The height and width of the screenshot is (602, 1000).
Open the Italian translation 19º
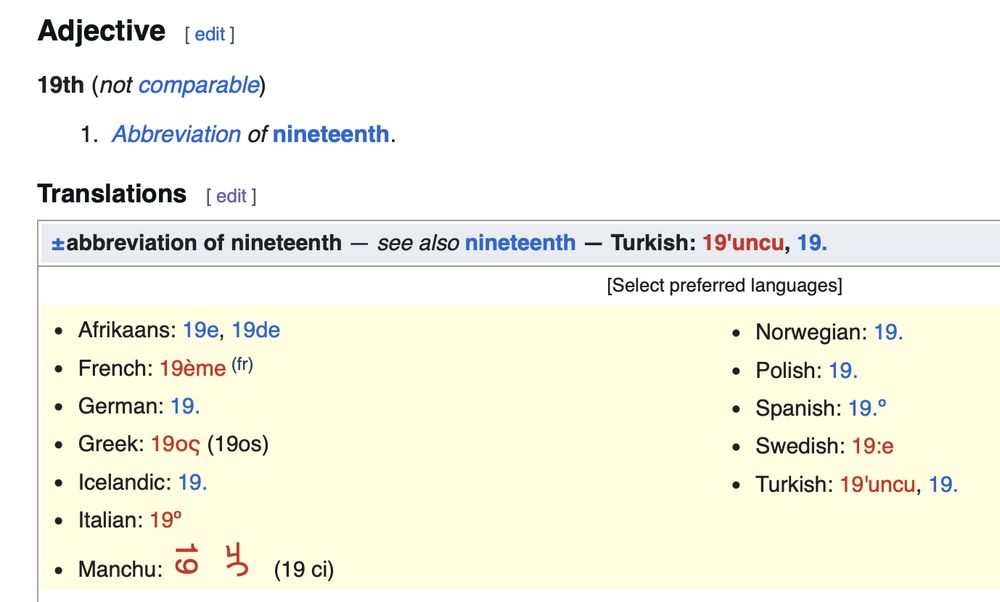click(165, 520)
